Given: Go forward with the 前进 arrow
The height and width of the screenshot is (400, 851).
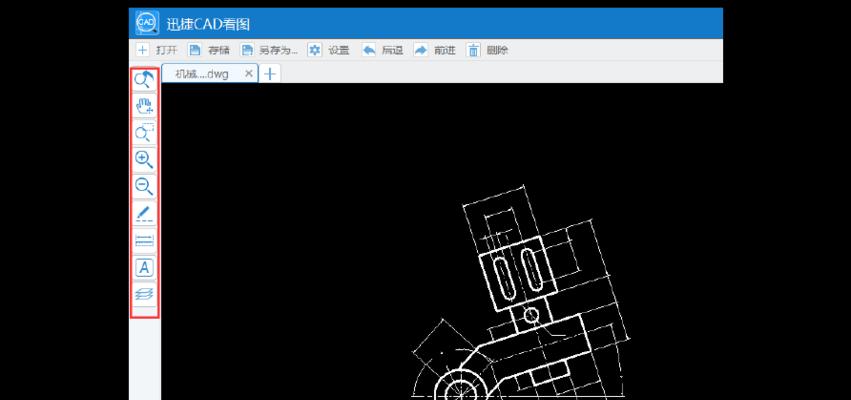Looking at the screenshot, I should (435, 50).
